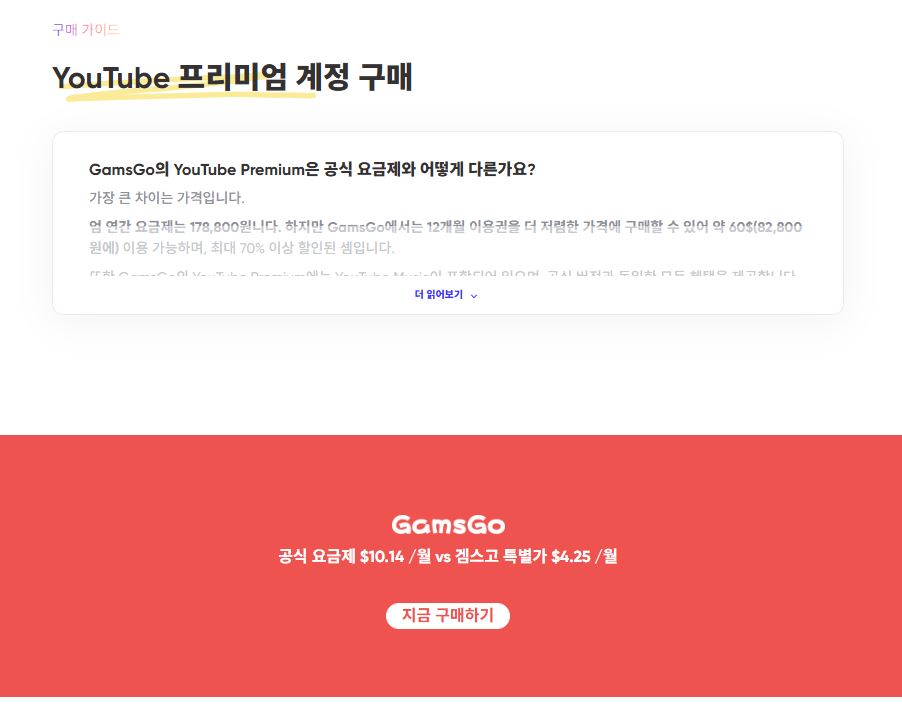
Task: Expand the '더 읽어보기' read more link
Action: click(x=446, y=295)
